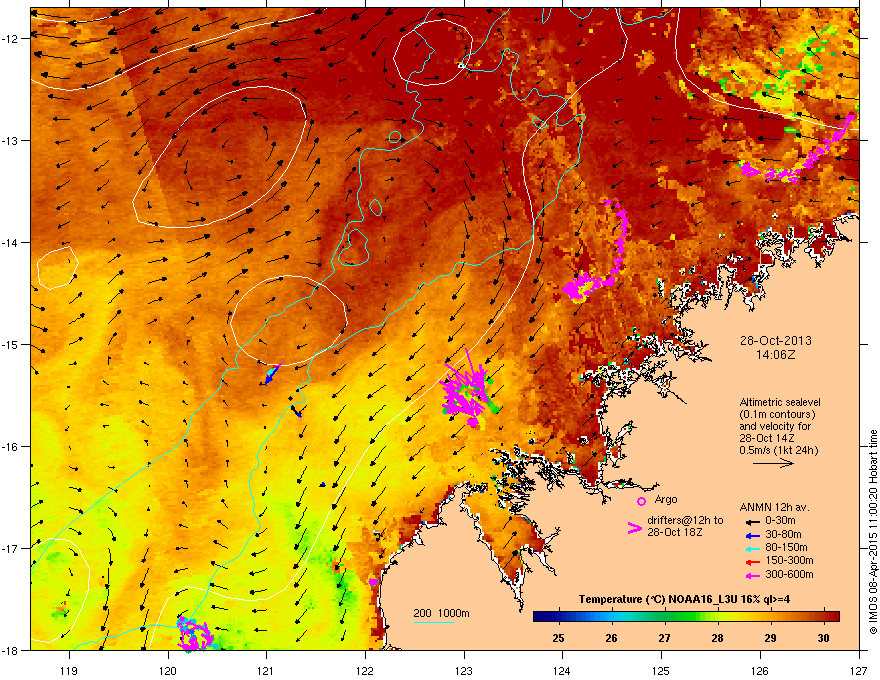880x680 pixels.
Task: Click the '200 1000m' isobath label
Action: click(441, 613)
